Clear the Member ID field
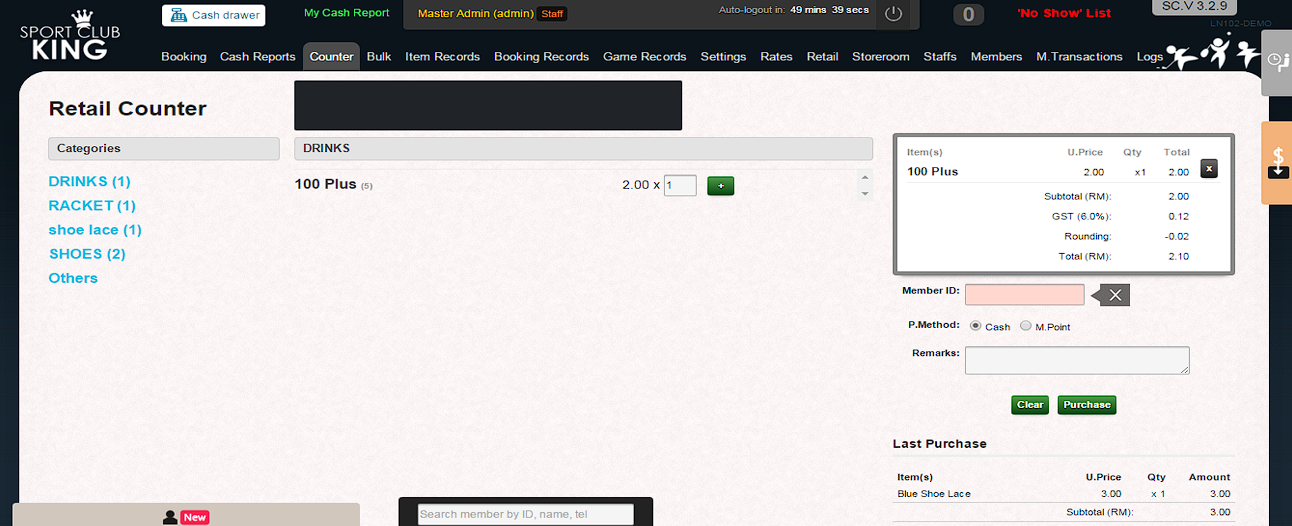 [1114, 294]
